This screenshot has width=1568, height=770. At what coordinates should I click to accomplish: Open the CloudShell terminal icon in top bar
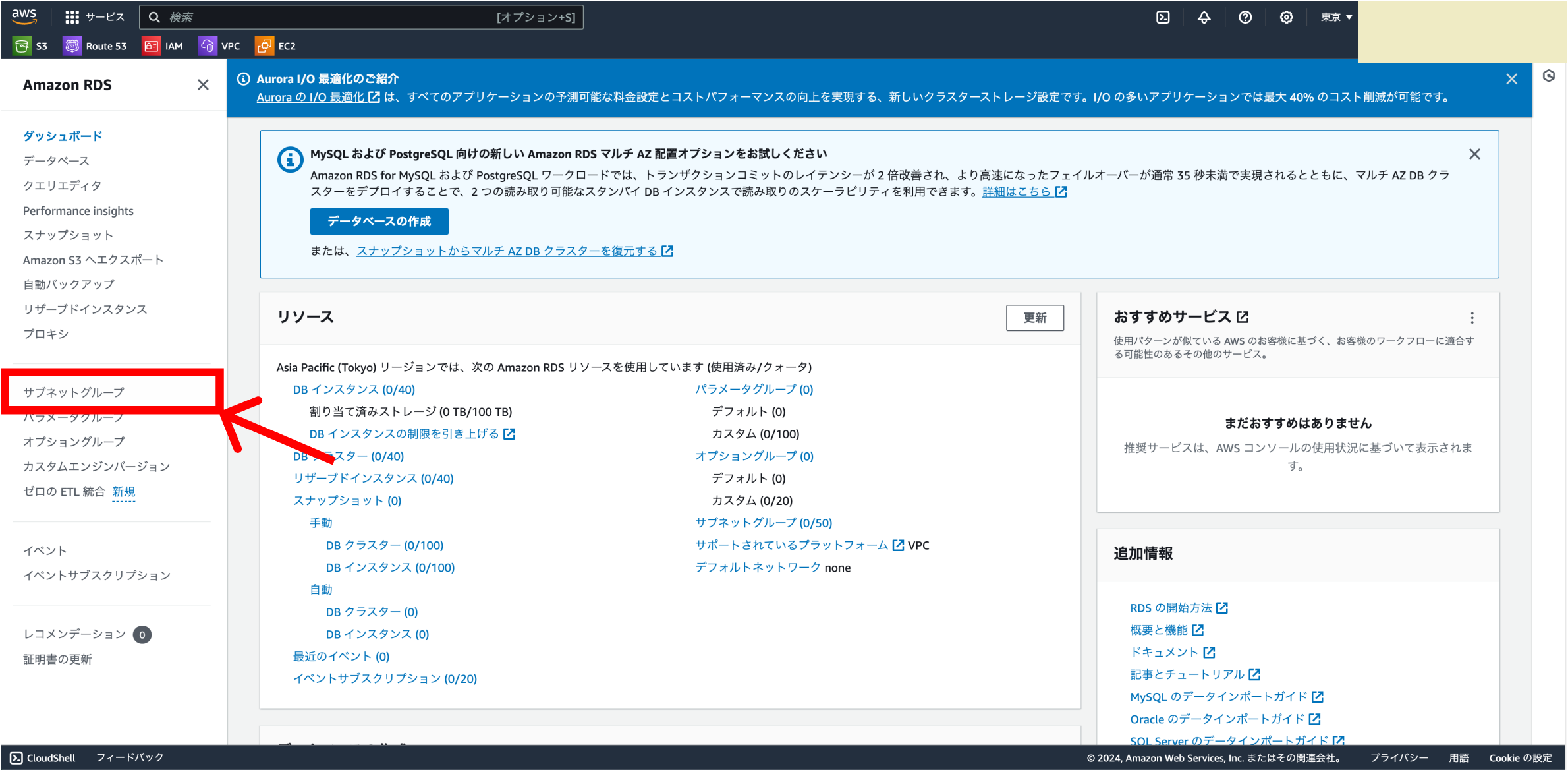tap(1162, 17)
